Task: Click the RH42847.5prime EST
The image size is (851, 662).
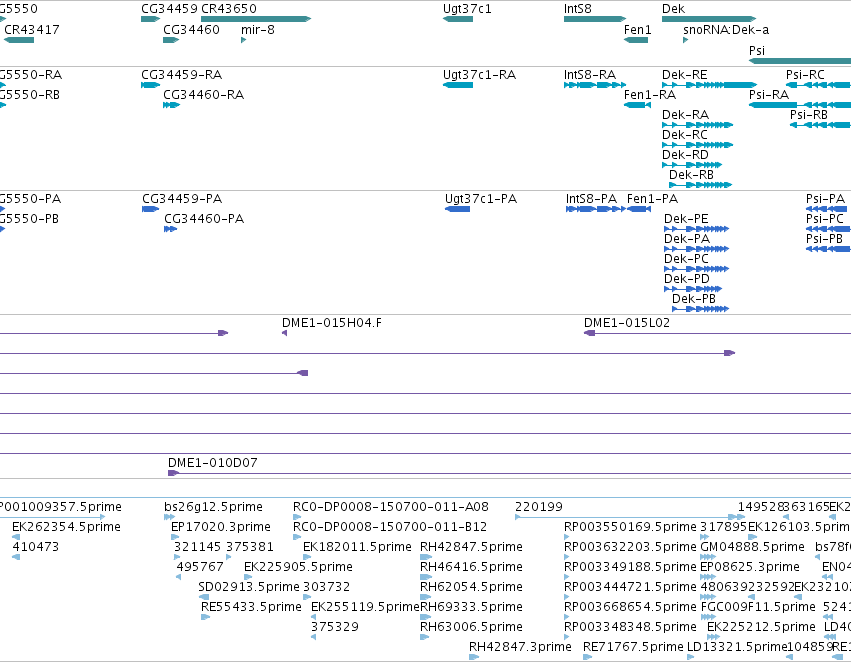Action: coord(426,557)
